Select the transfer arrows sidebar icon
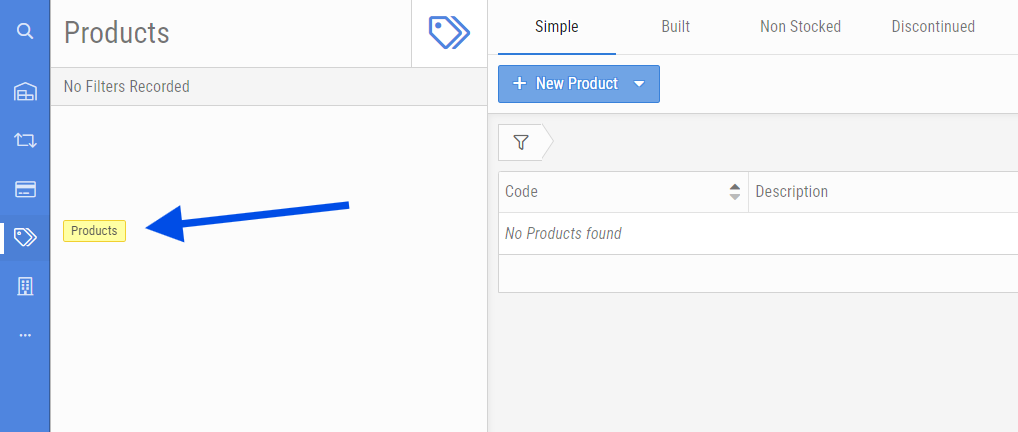 point(25,141)
